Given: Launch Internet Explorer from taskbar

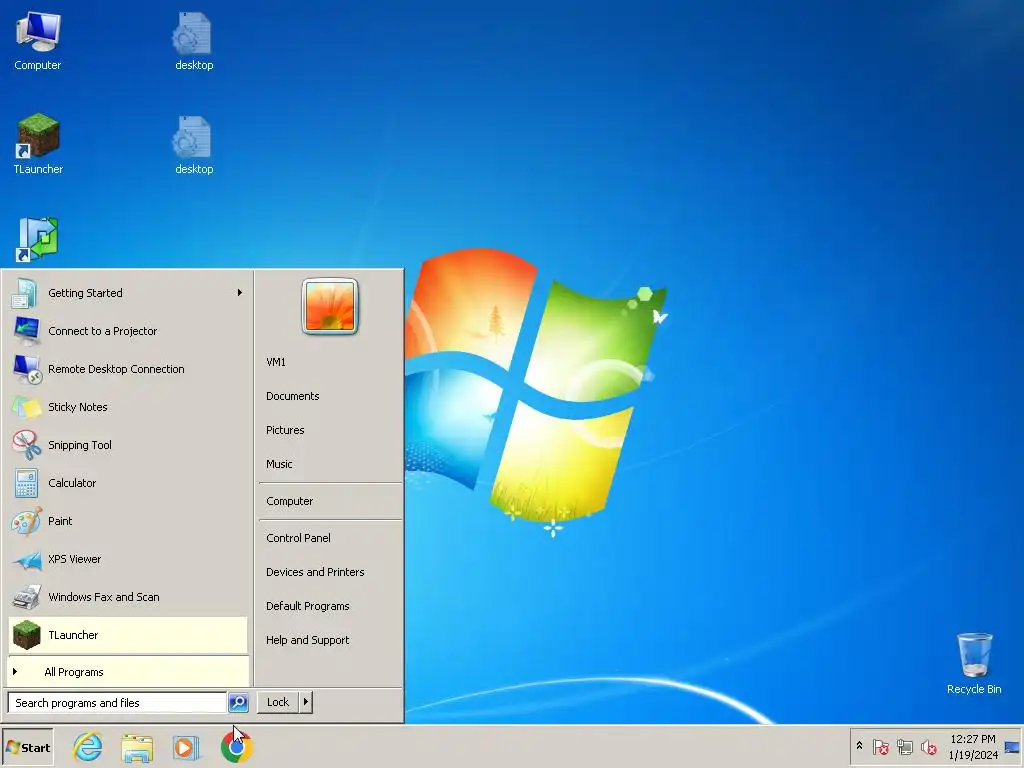Looking at the screenshot, I should 88,747.
